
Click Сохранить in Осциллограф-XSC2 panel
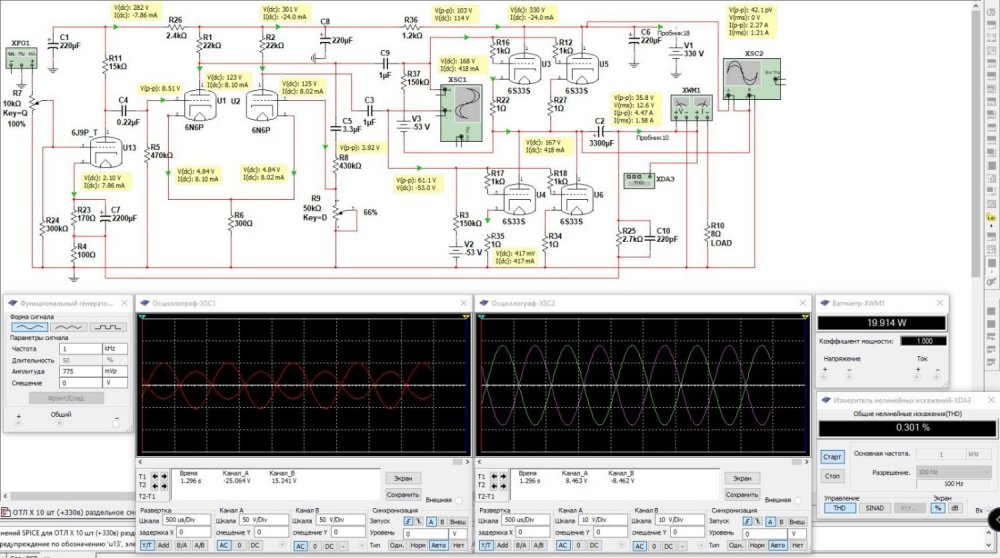click(741, 493)
